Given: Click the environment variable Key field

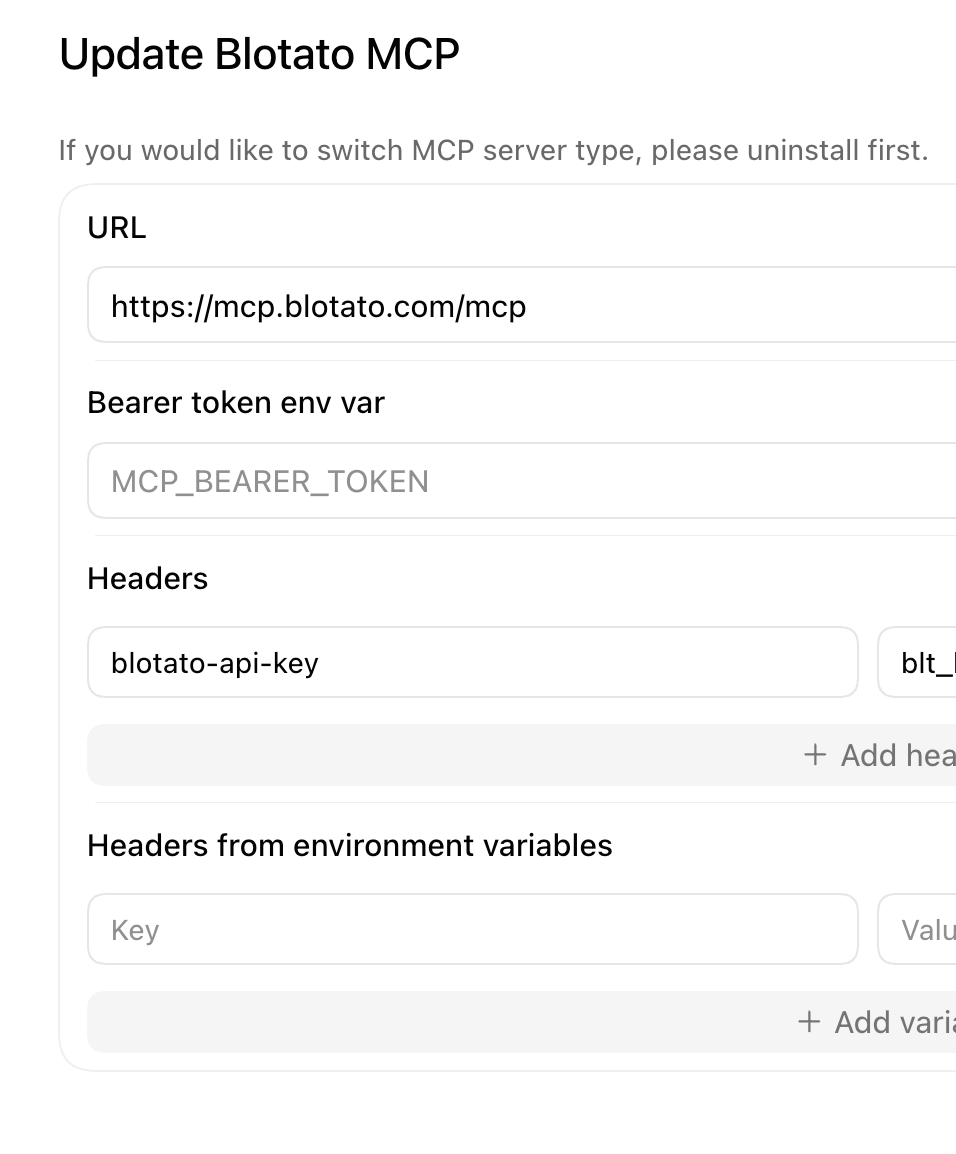Looking at the screenshot, I should click(472, 929).
